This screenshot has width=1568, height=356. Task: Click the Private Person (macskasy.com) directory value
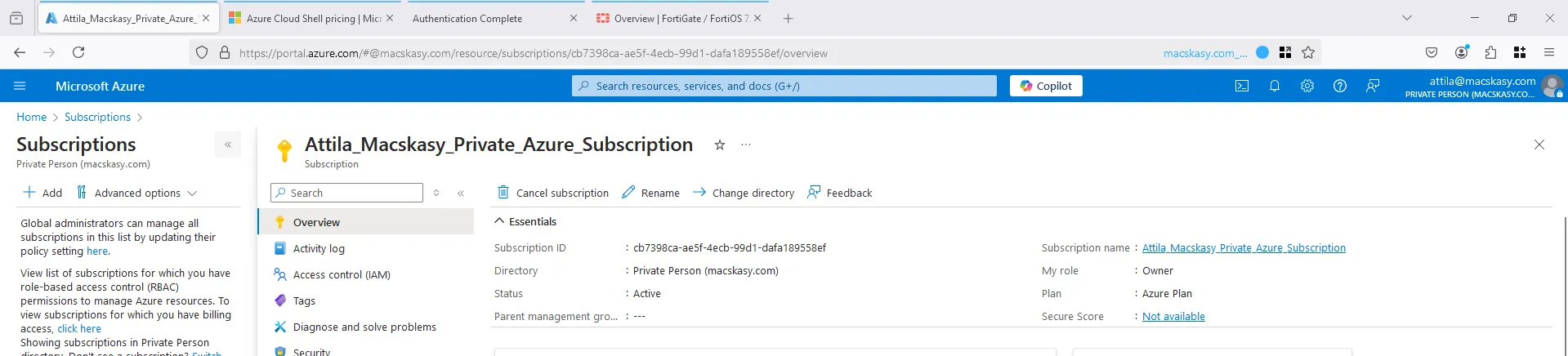tap(706, 270)
